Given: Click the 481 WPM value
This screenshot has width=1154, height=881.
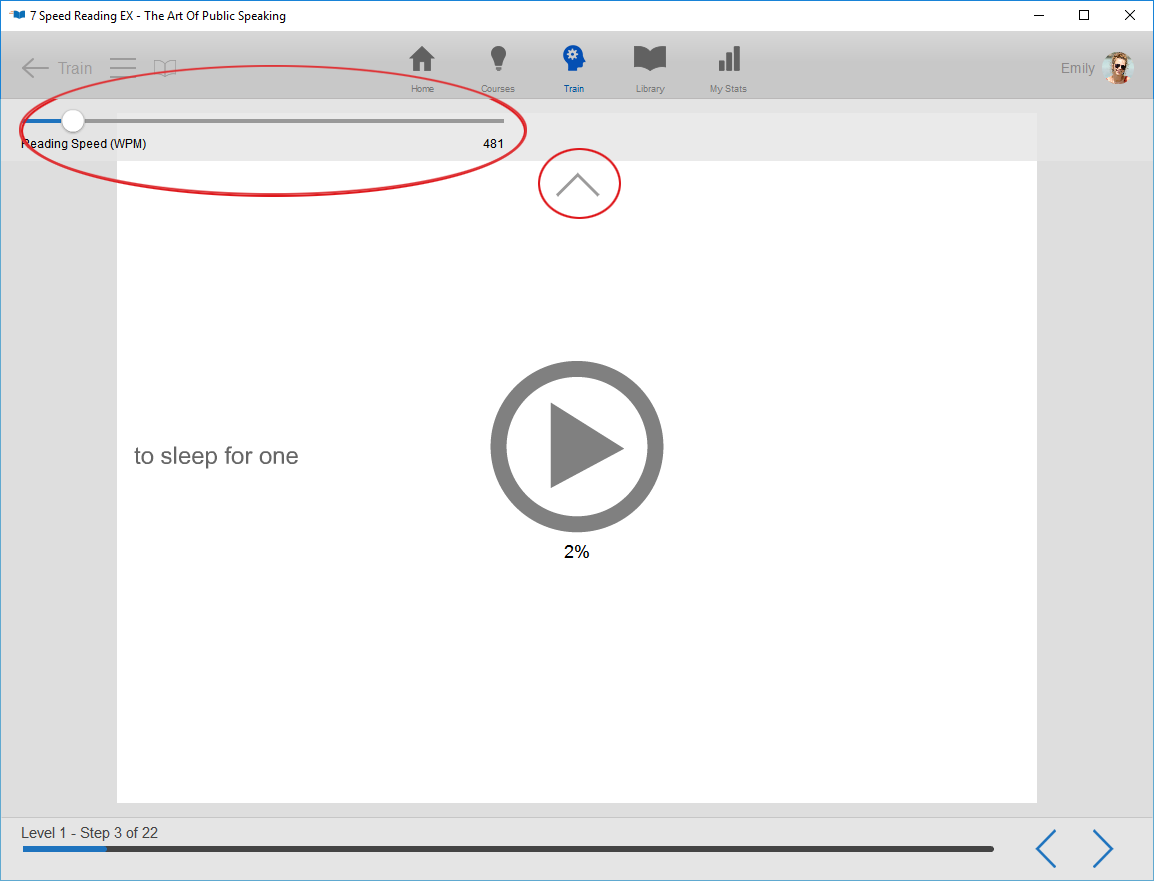Looking at the screenshot, I should [x=493, y=144].
